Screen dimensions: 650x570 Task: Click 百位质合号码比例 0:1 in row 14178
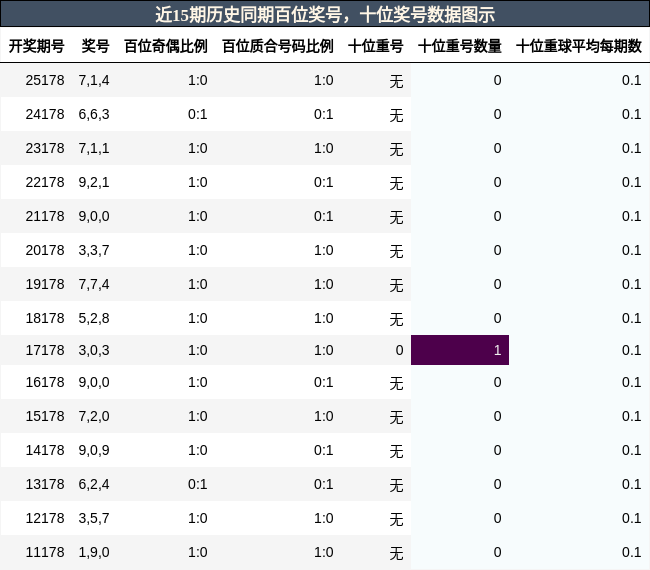click(x=323, y=450)
